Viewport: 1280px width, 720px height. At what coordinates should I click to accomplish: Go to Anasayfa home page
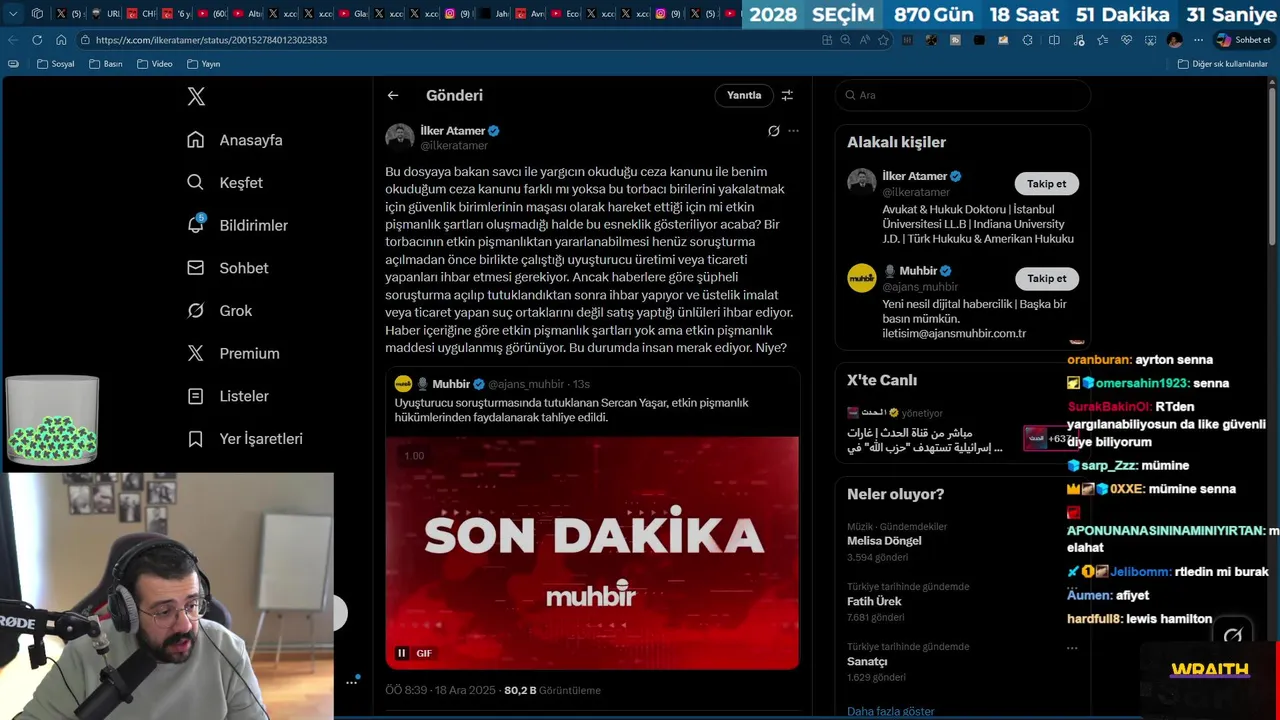235,140
